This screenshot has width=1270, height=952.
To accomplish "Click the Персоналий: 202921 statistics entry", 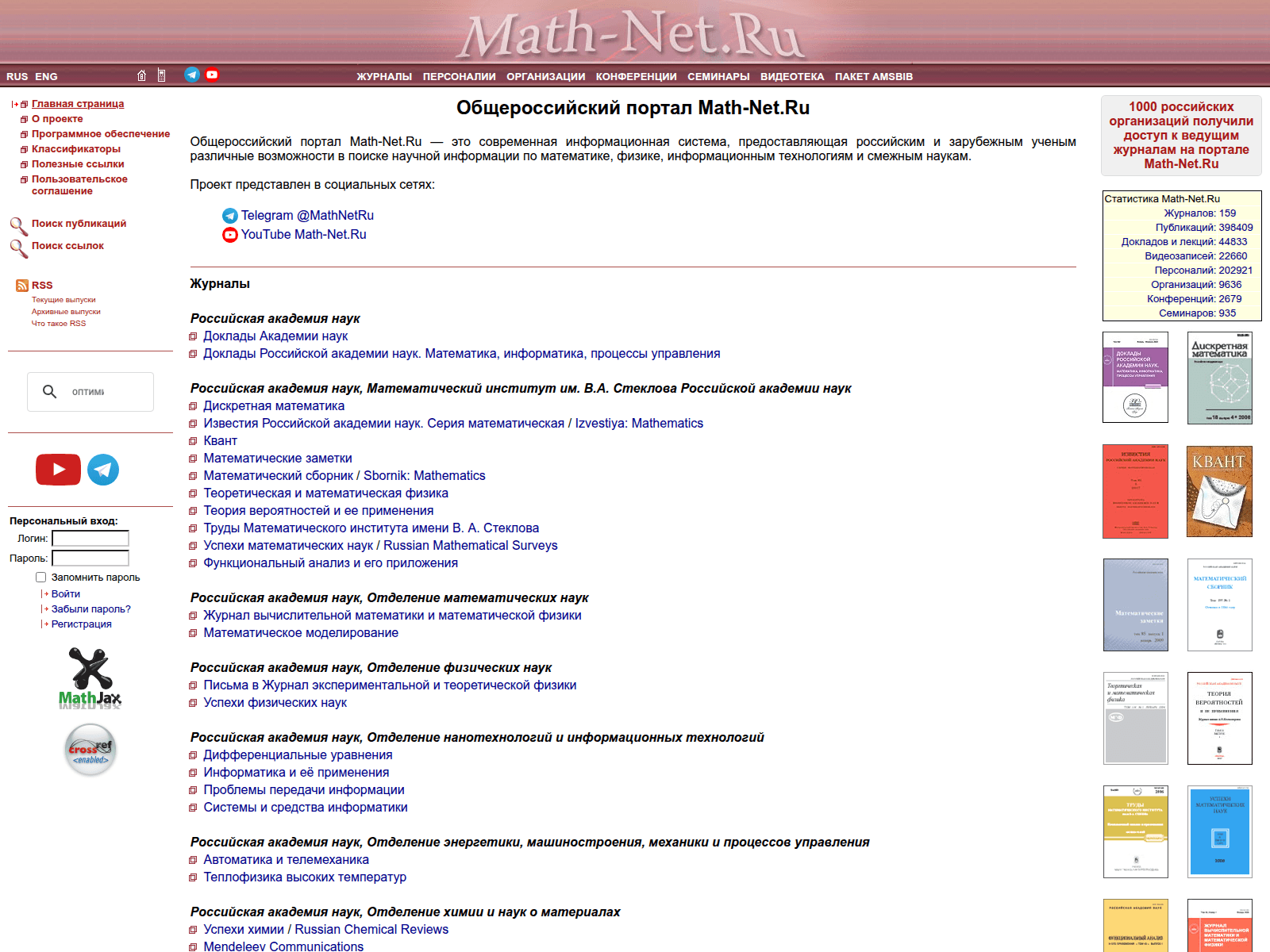I will tap(1203, 271).
